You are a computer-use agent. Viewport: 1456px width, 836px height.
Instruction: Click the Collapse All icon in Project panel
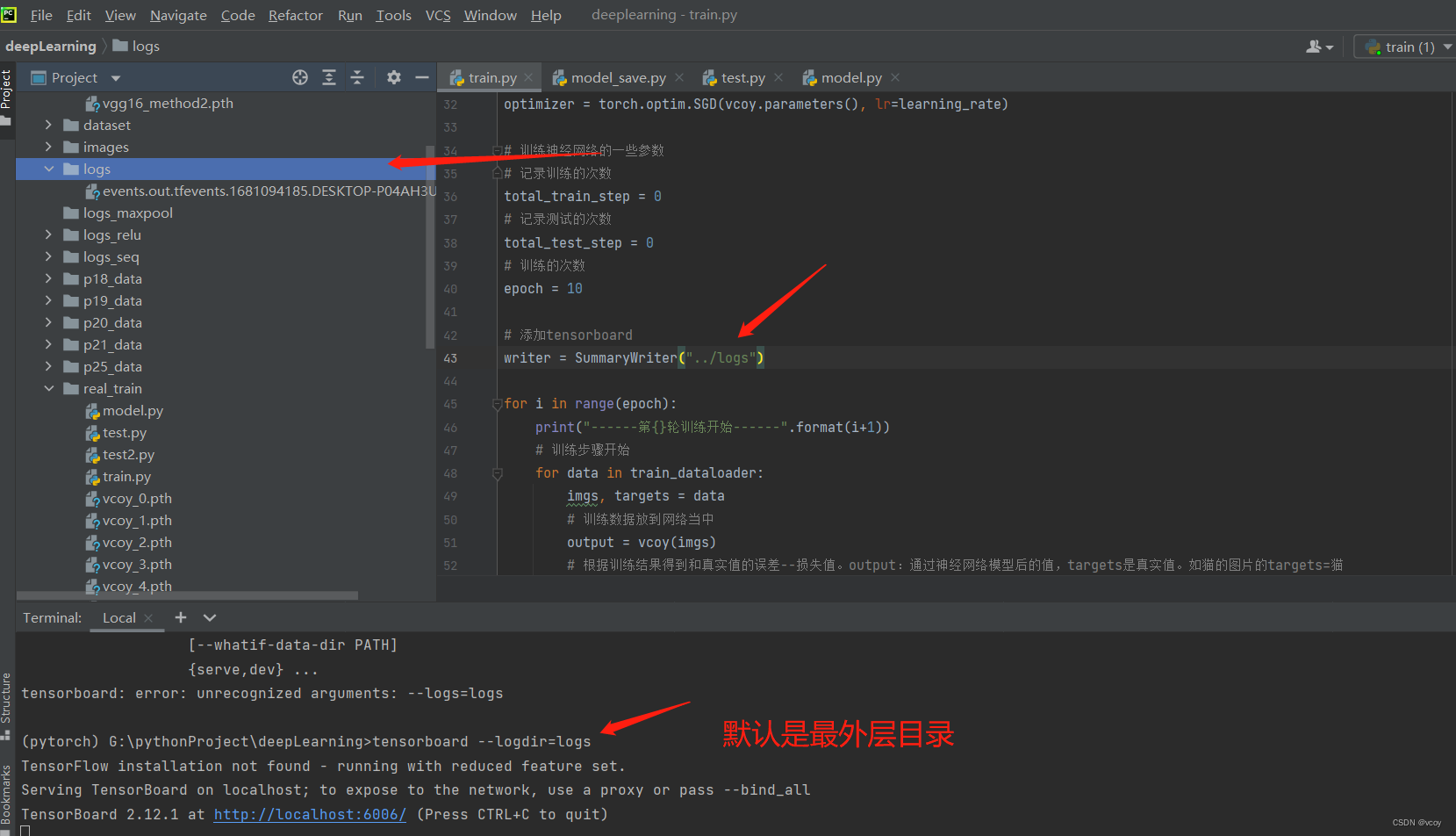[x=357, y=77]
